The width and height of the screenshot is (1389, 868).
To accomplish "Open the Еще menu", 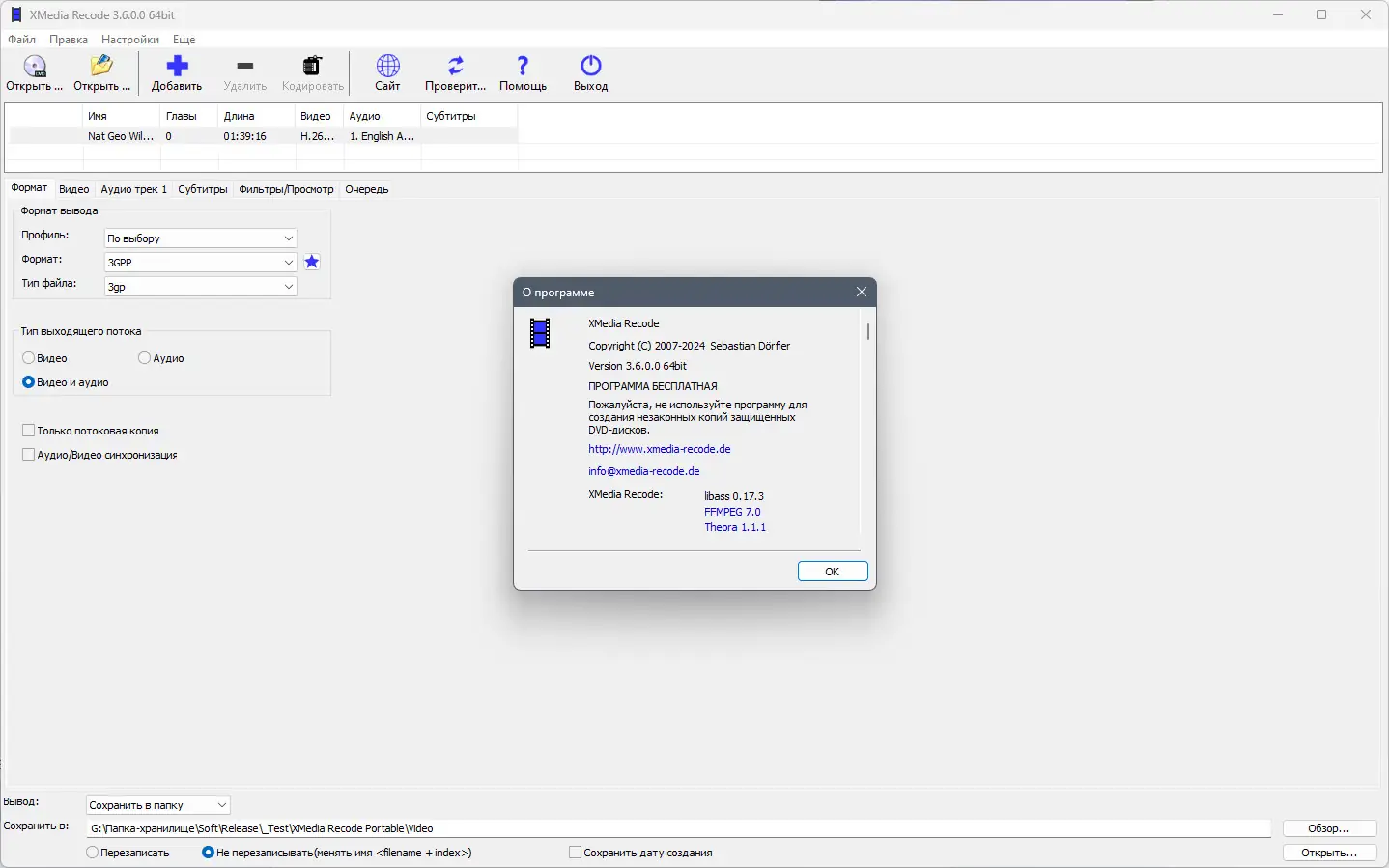I will tap(184, 40).
